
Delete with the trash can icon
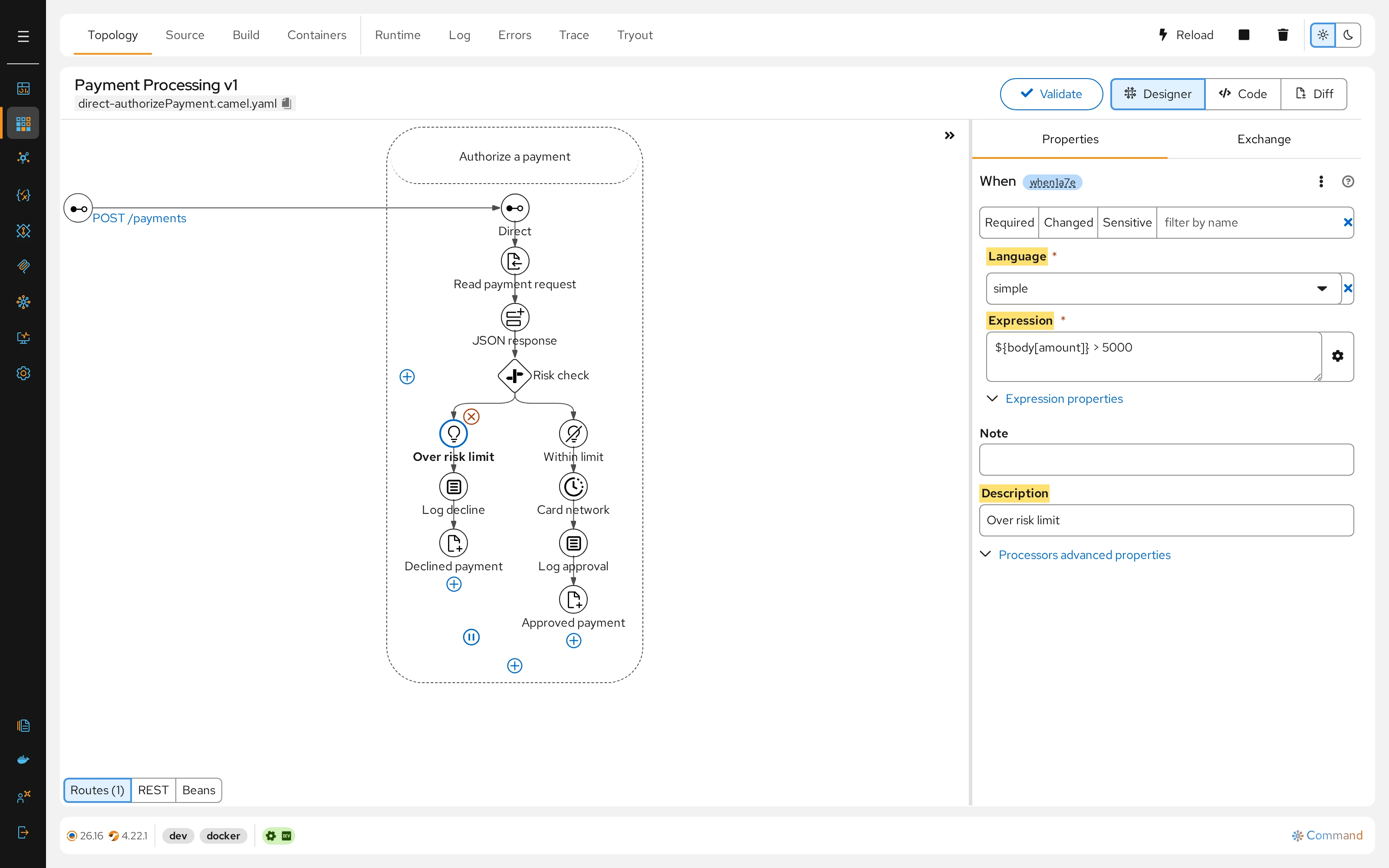point(1283,35)
